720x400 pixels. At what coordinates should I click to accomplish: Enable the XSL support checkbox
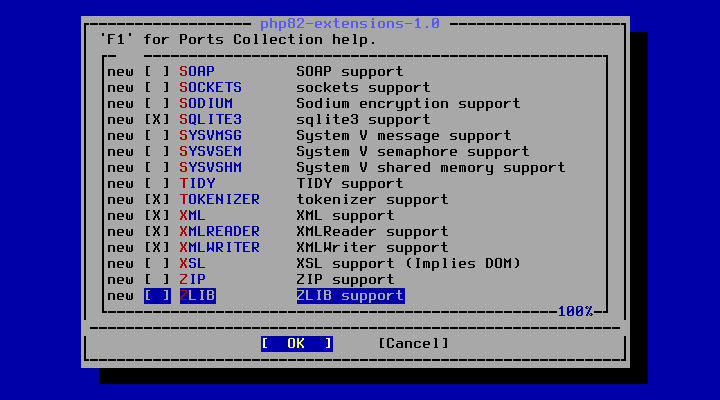pos(157,264)
